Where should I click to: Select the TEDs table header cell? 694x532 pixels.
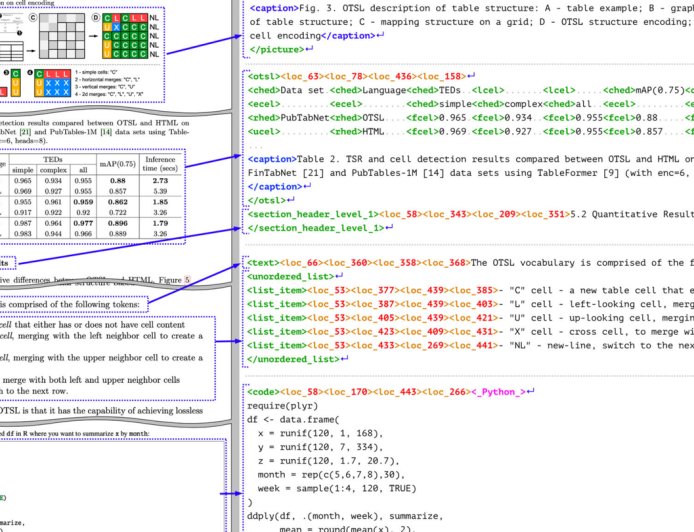tap(54, 159)
